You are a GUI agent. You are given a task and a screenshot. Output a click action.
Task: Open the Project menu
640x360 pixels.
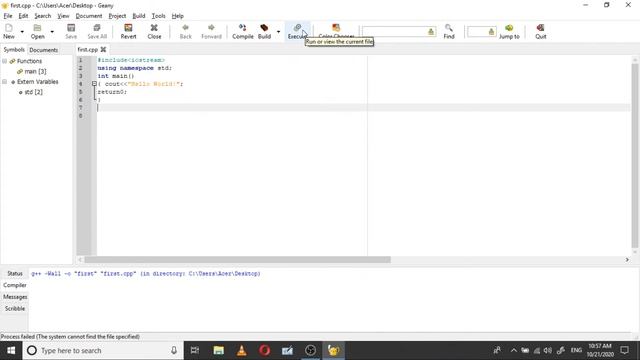[117, 16]
